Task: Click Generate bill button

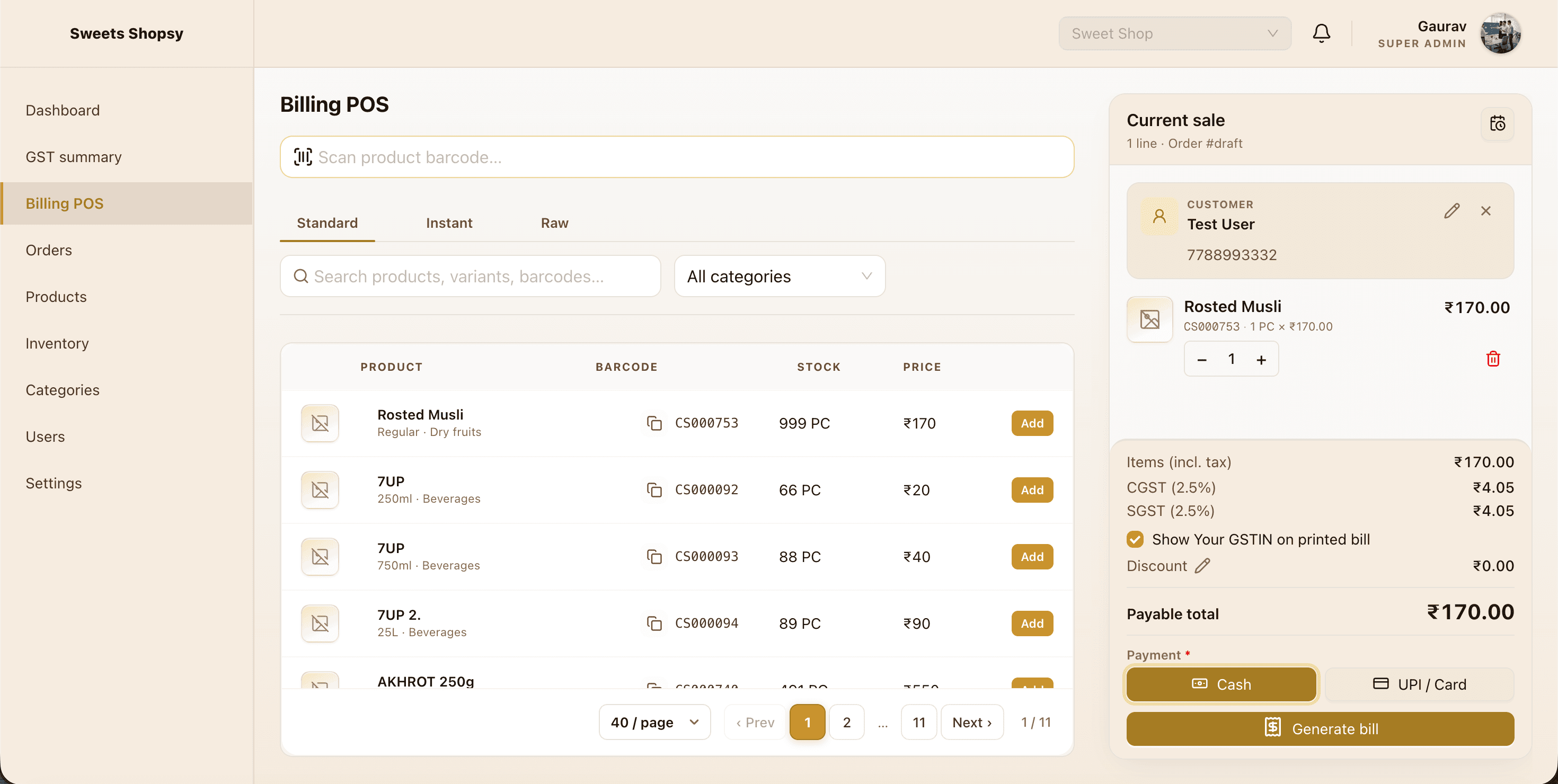Action: 1320,729
